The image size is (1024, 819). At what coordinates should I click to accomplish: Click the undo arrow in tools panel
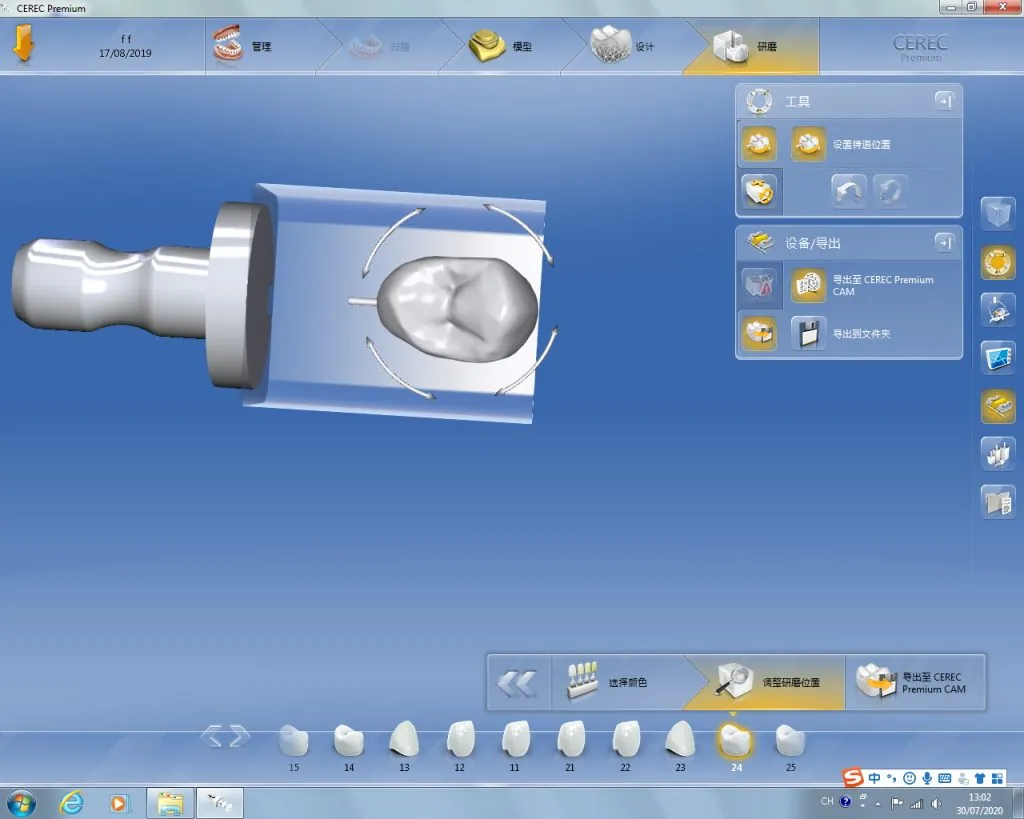849,191
